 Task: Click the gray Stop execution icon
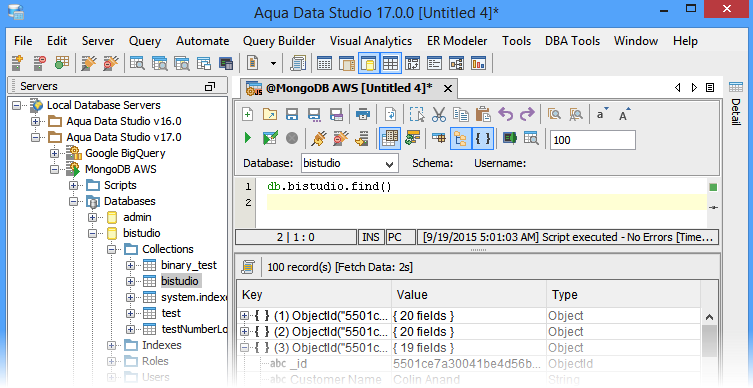(292, 138)
